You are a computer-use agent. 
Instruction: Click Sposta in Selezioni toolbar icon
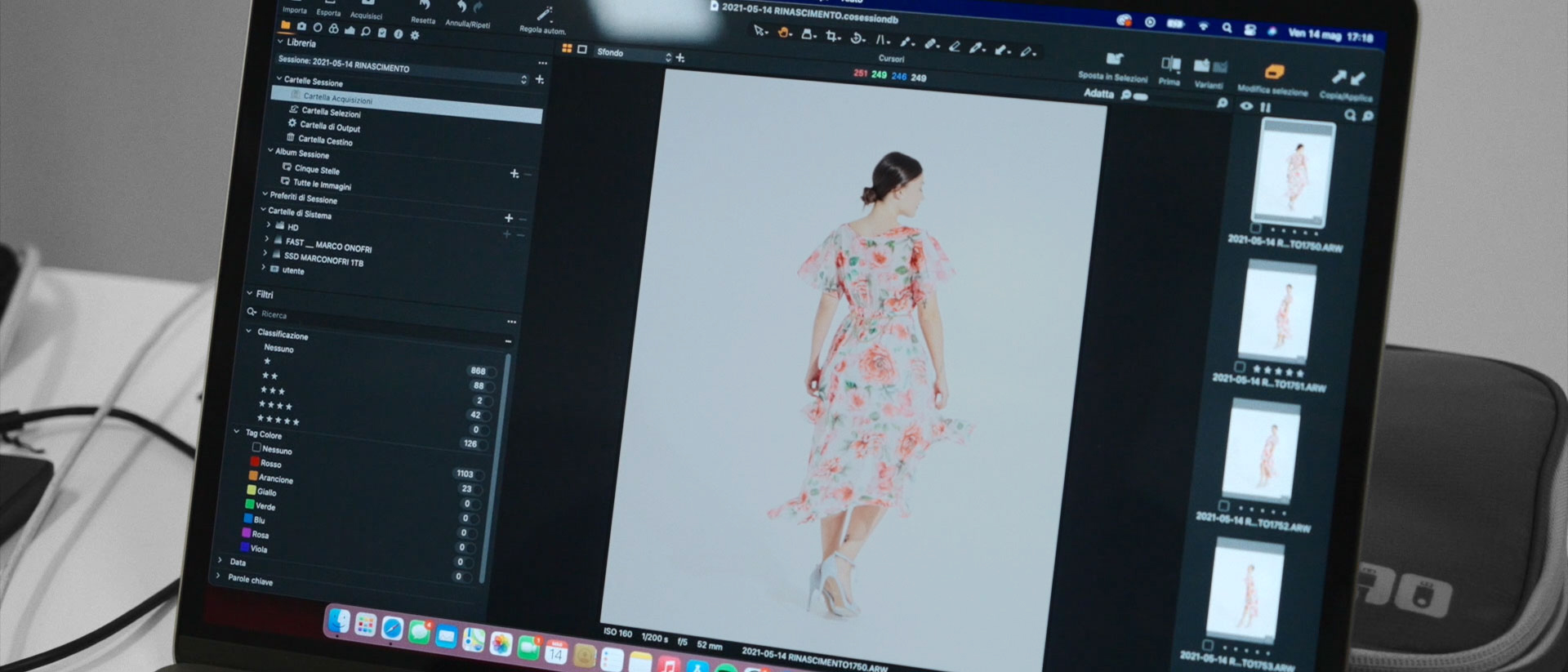pos(1115,60)
